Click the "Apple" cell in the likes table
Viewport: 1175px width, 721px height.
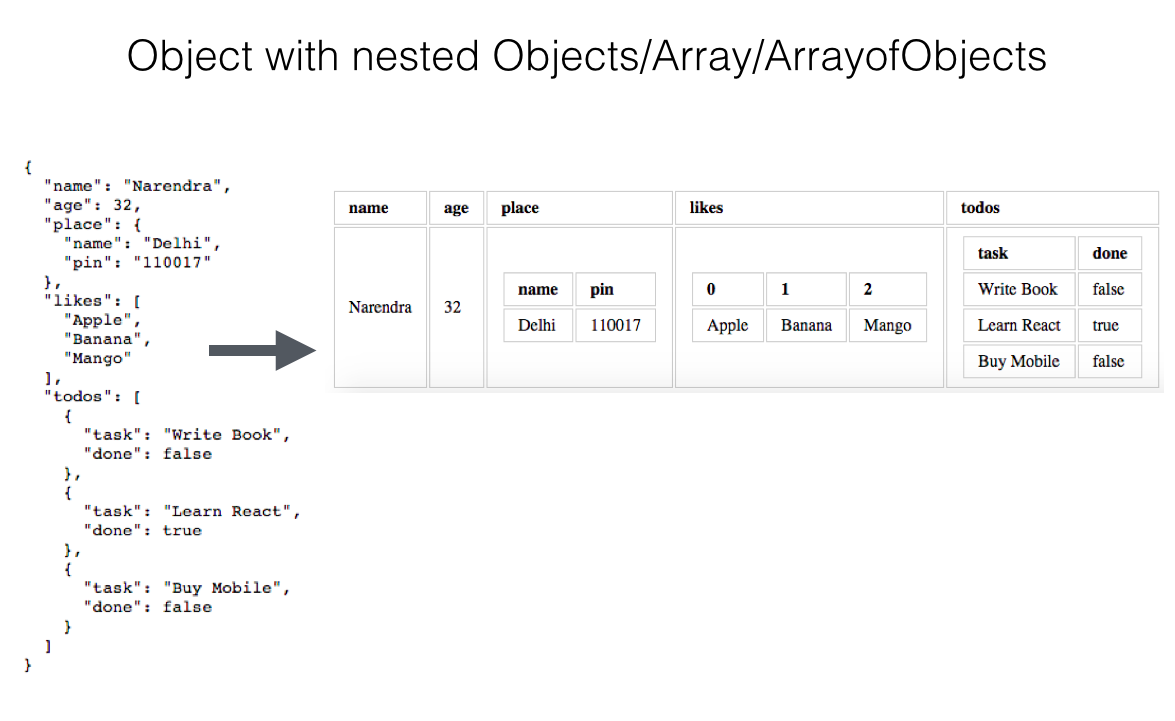(727, 325)
